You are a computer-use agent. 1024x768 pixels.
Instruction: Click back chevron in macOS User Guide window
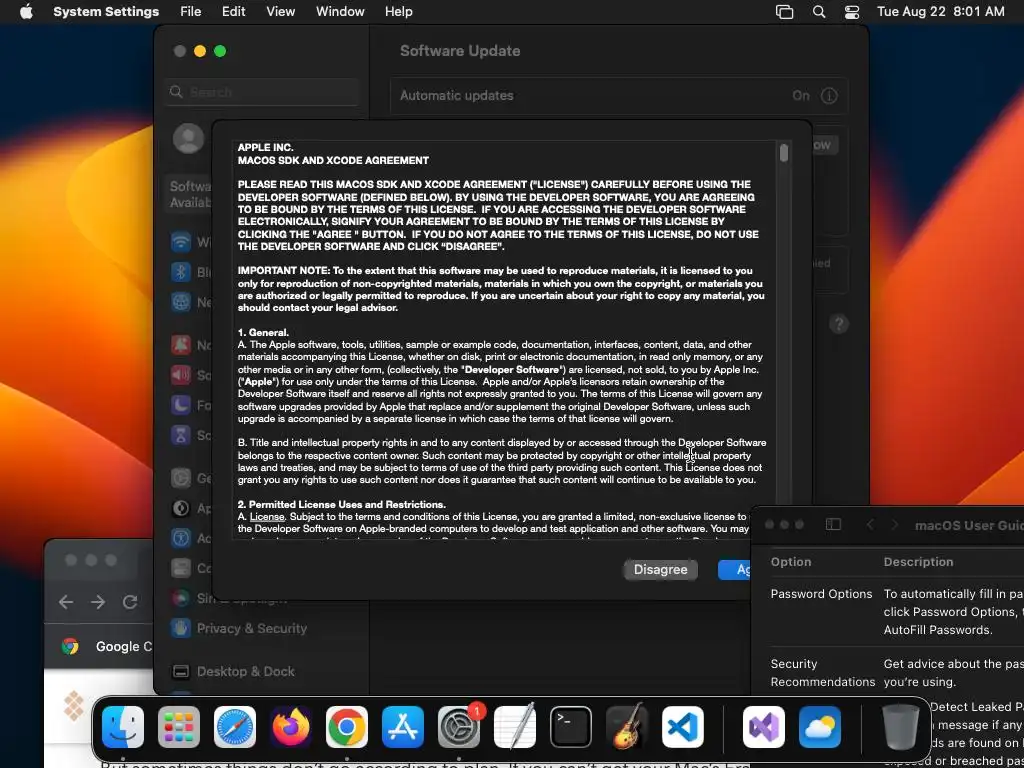[870, 525]
